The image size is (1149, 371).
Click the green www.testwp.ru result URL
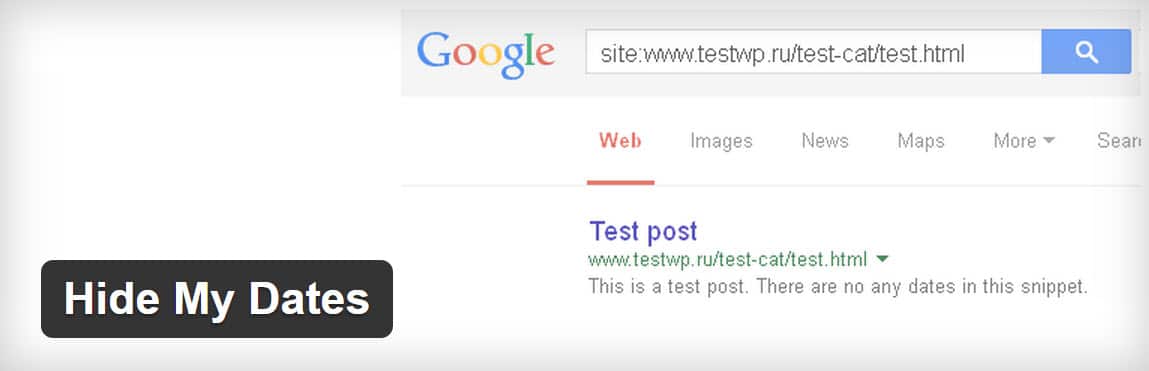(728, 259)
